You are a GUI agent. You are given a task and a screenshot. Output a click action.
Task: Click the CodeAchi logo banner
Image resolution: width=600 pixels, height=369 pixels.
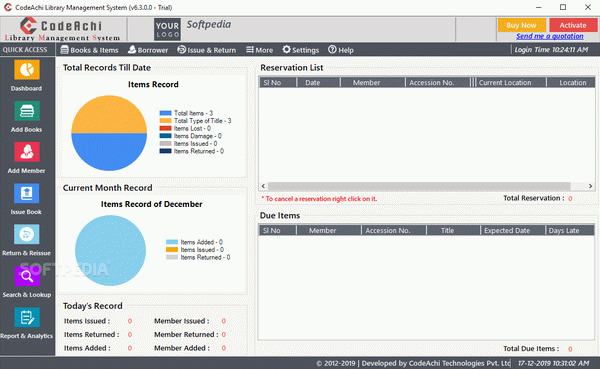coord(62,29)
